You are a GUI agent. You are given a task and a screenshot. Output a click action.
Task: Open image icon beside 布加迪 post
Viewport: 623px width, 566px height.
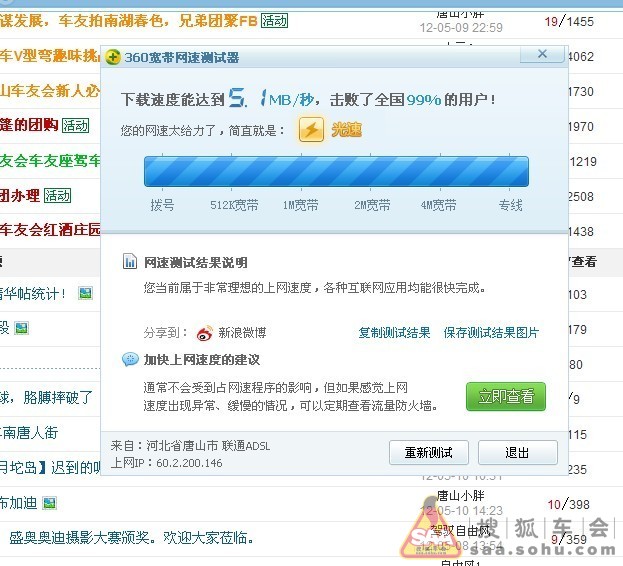(x=50, y=503)
